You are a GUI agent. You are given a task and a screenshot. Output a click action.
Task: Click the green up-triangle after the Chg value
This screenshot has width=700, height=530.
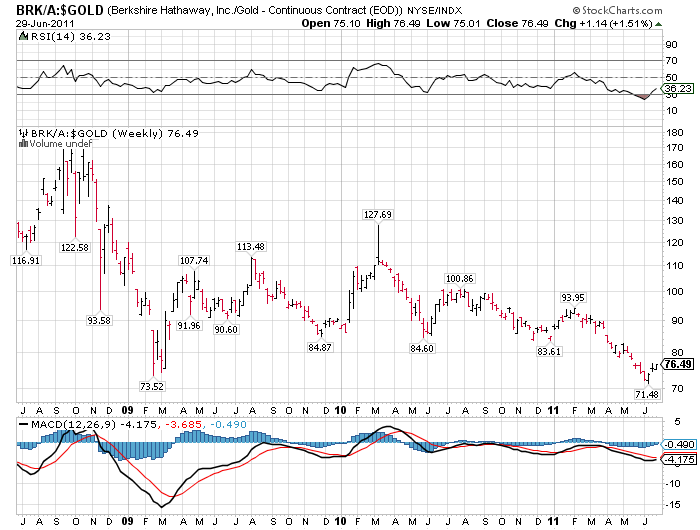point(658,24)
